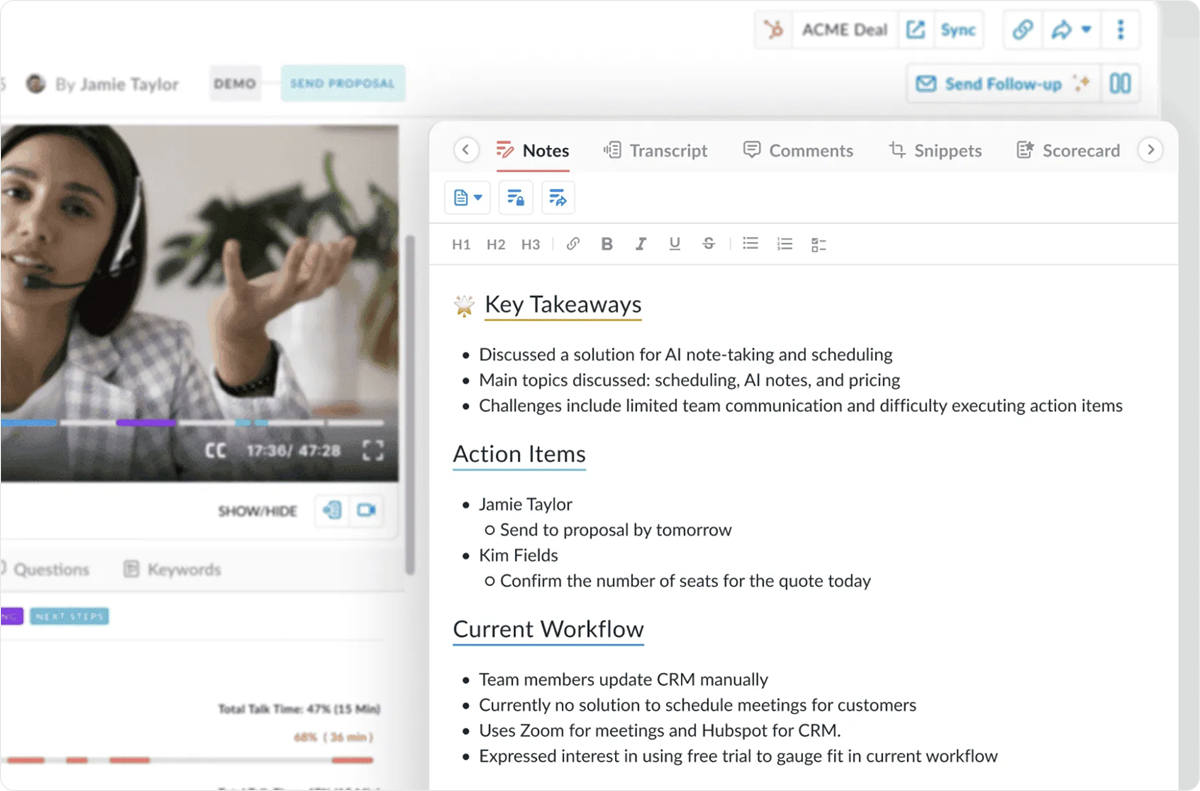Image resolution: width=1200 pixels, height=791 pixels.
Task: Toggle closed captions CC on video
Action: (x=216, y=451)
